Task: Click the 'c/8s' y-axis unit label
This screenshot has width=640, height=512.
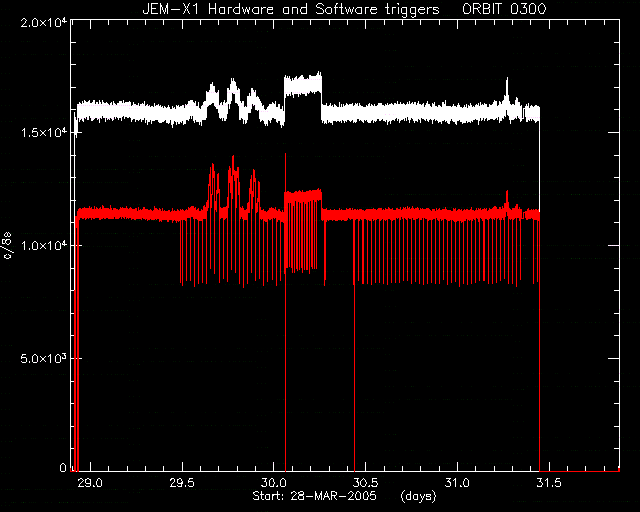Action: (8, 246)
